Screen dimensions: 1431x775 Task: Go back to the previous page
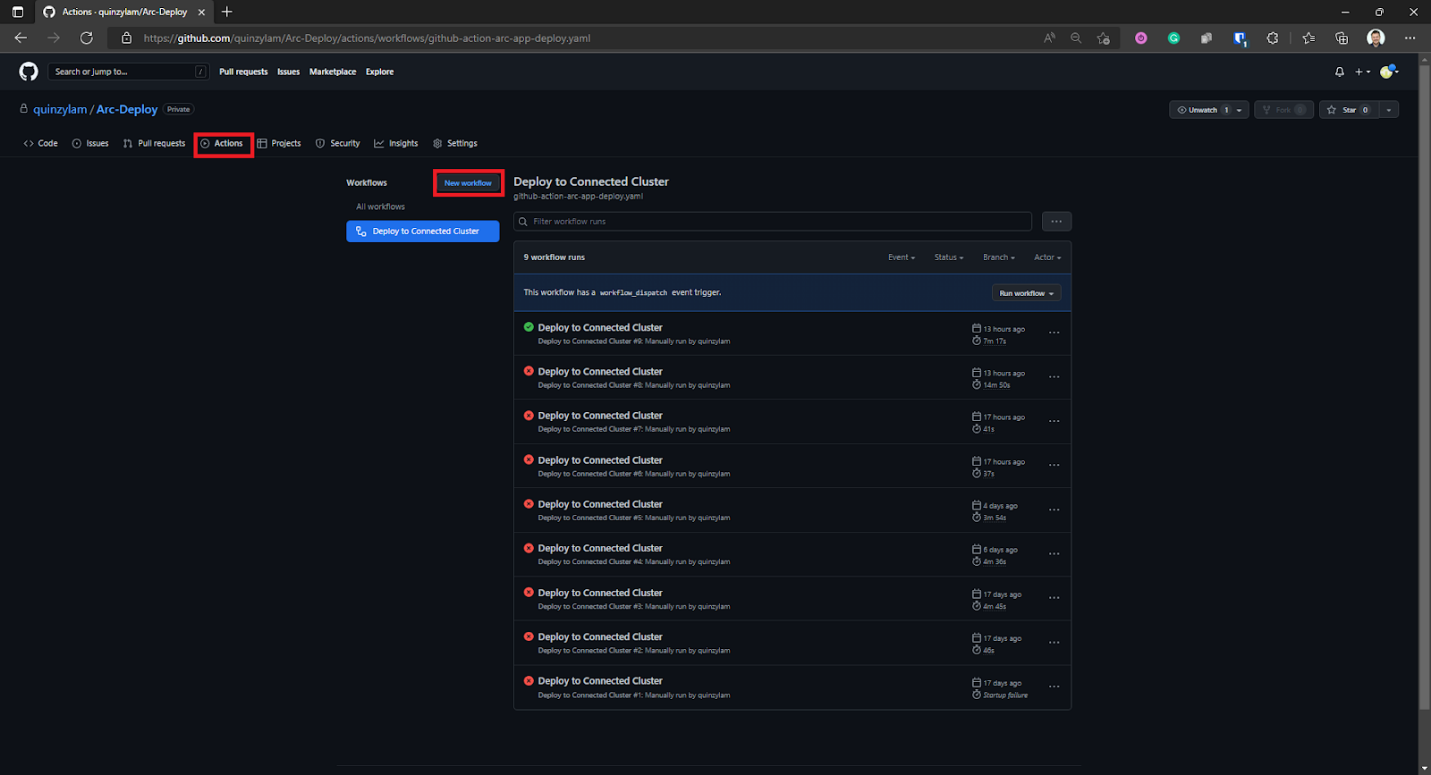[21, 38]
